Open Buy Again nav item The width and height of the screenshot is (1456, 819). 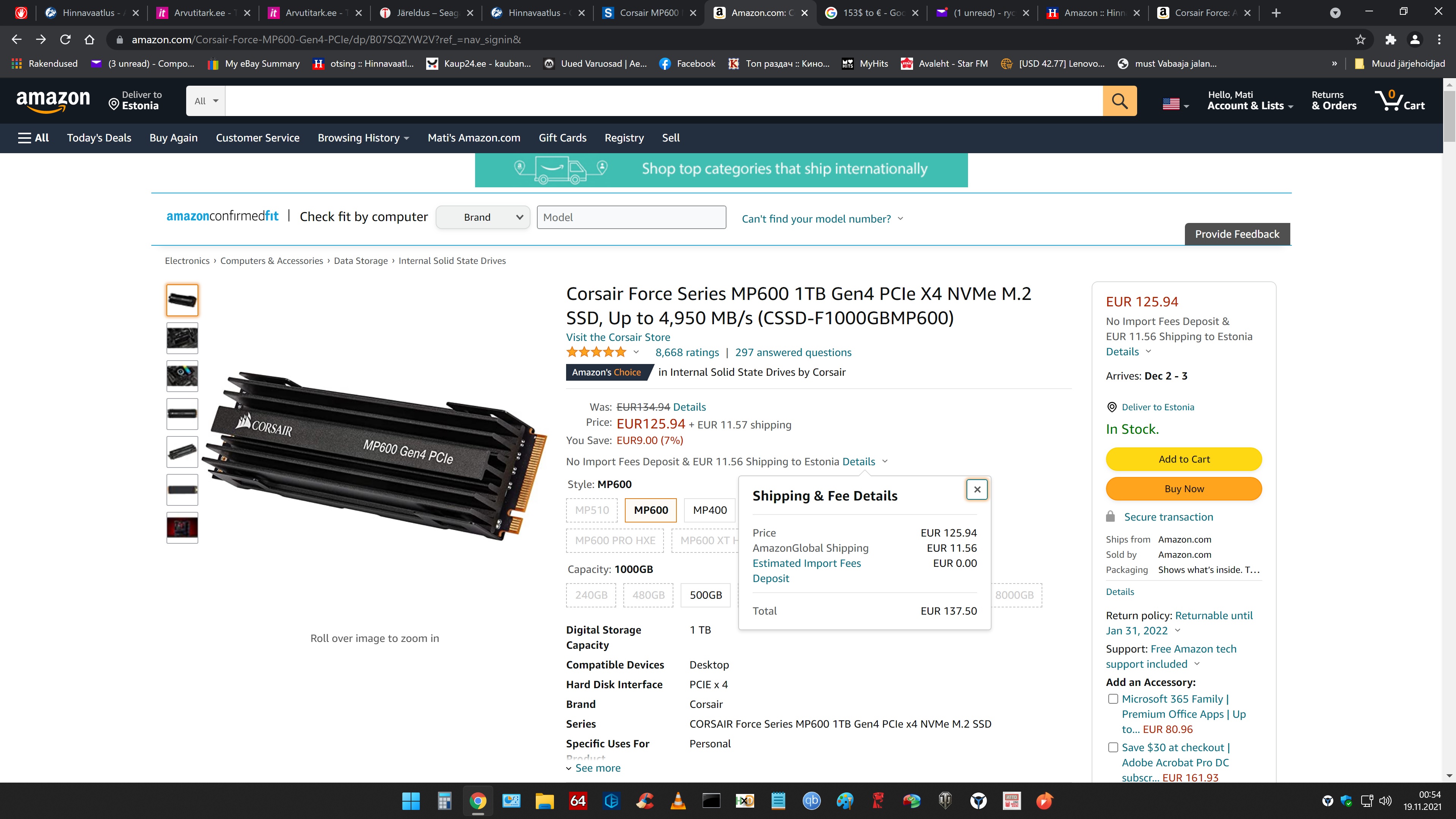174,138
